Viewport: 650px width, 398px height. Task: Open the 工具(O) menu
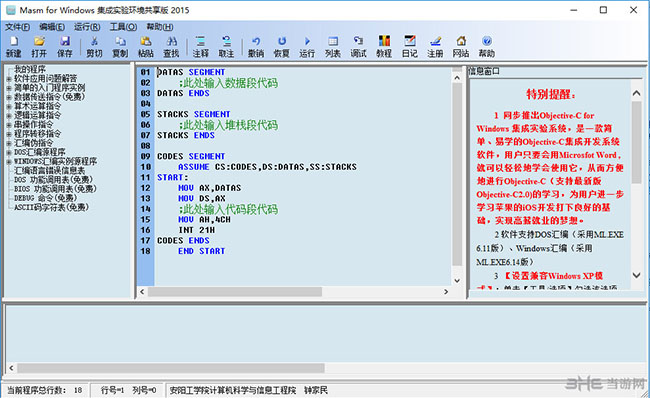(x=123, y=27)
